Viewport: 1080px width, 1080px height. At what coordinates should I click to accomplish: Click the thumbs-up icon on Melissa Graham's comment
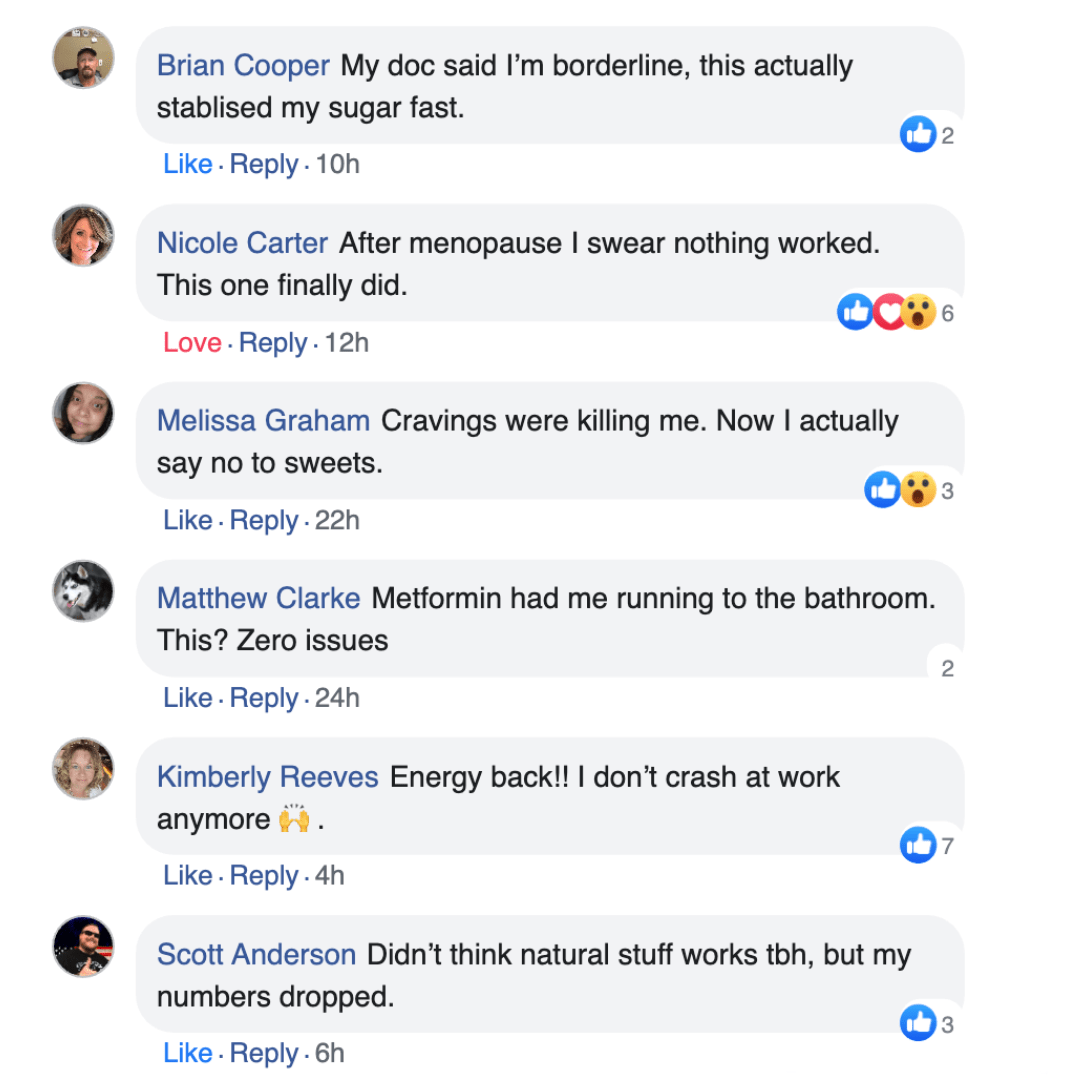tap(883, 490)
